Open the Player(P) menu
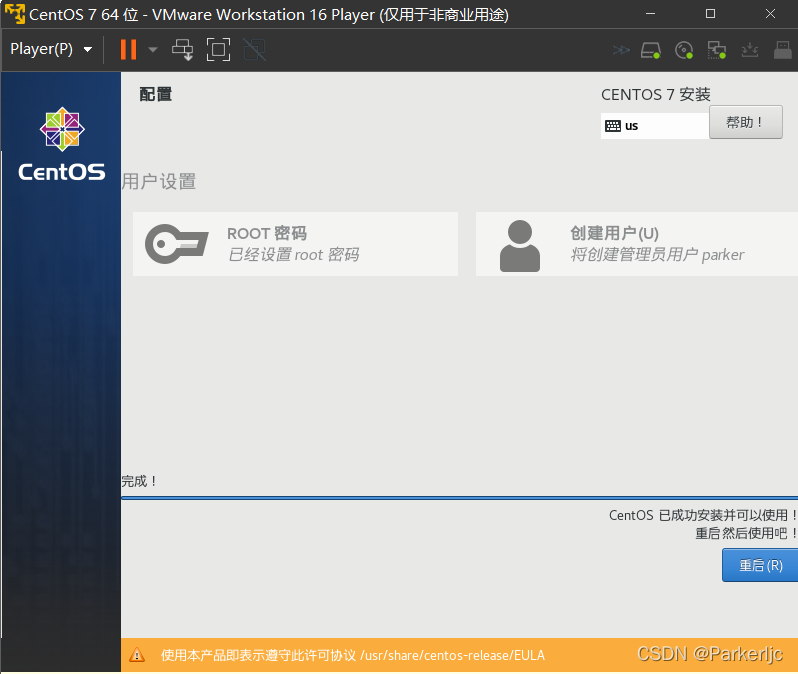This screenshot has height=674, width=798. [x=51, y=49]
